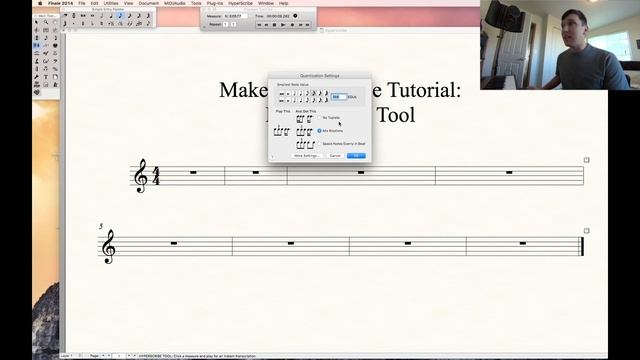The width and height of the screenshot is (640, 360).
Task: Confirm dialog with OK button
Action: (356, 156)
